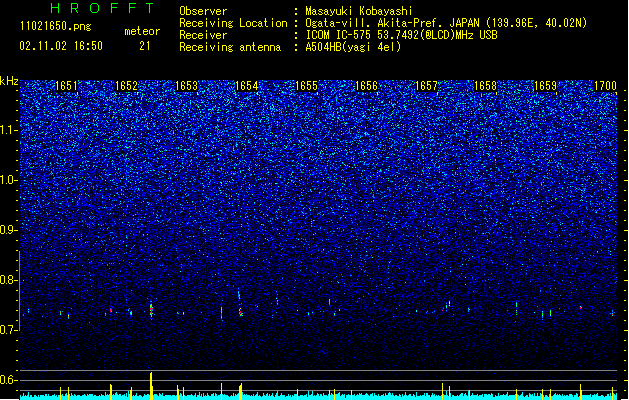Click the 1654 time marker
Viewport: 629px width, 400px height.
pos(246,86)
